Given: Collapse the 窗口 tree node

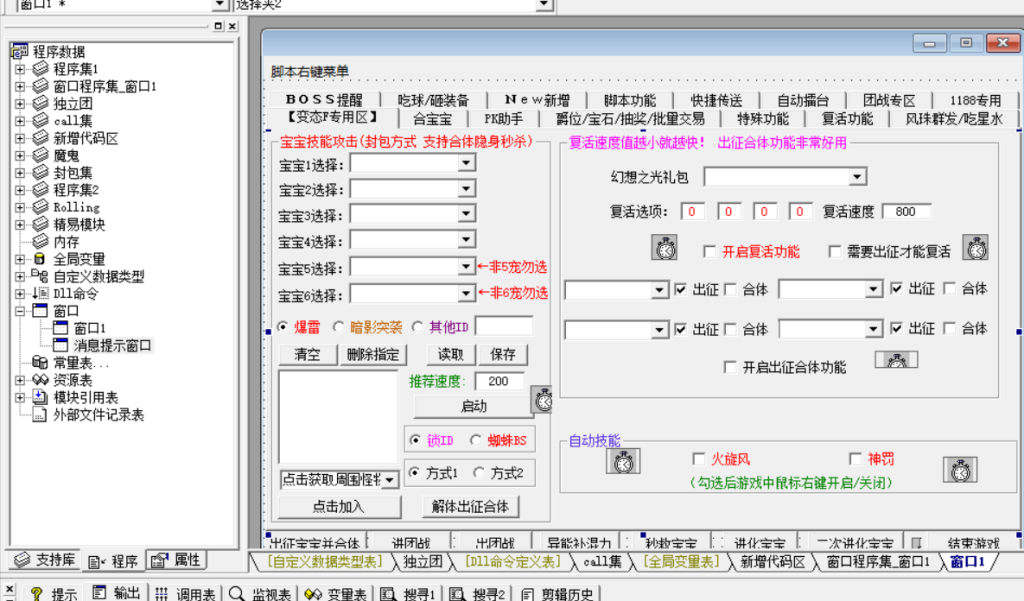Looking at the screenshot, I should click(20, 311).
